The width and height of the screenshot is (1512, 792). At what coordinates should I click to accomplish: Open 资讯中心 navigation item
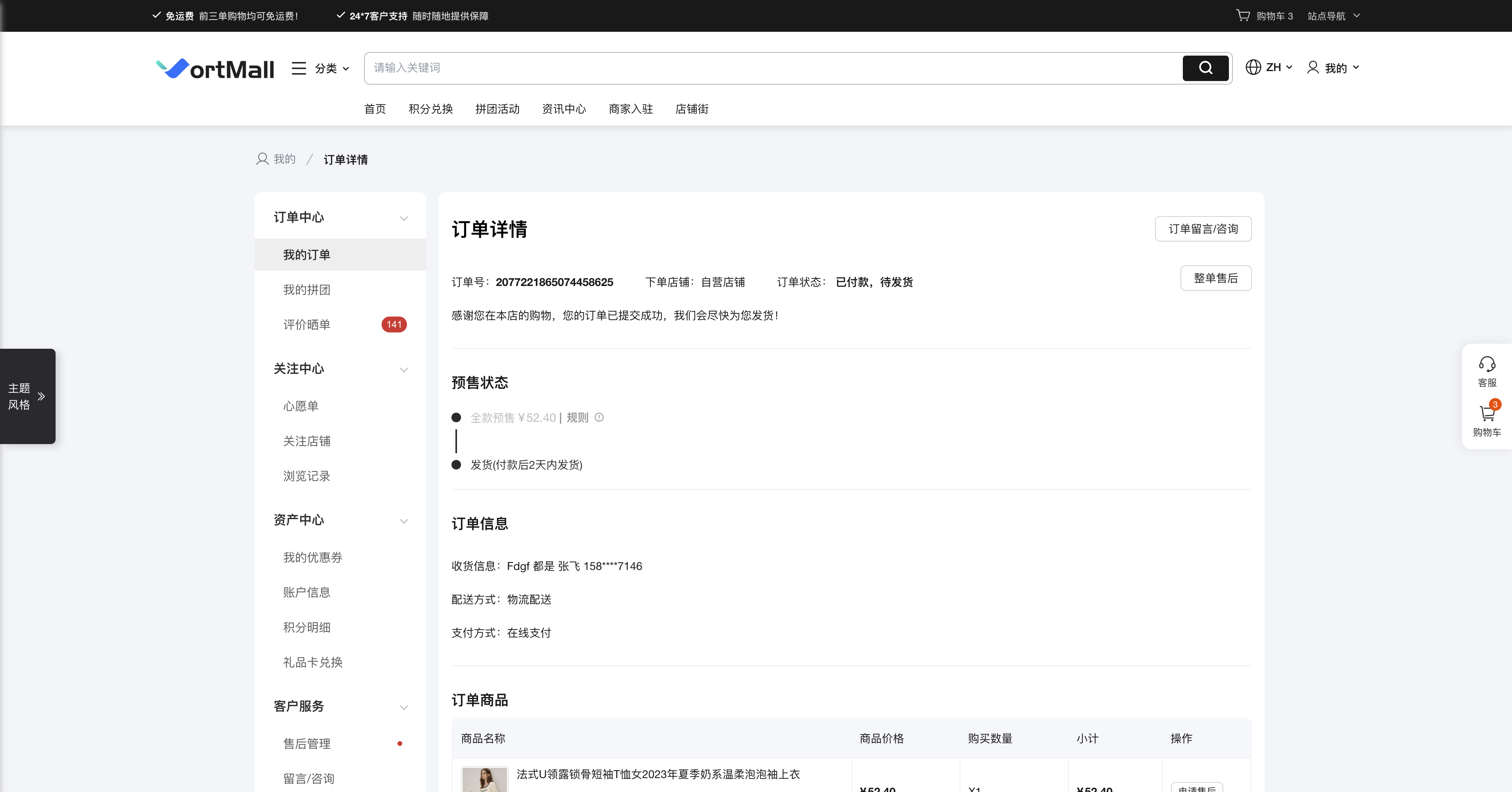tap(564, 108)
